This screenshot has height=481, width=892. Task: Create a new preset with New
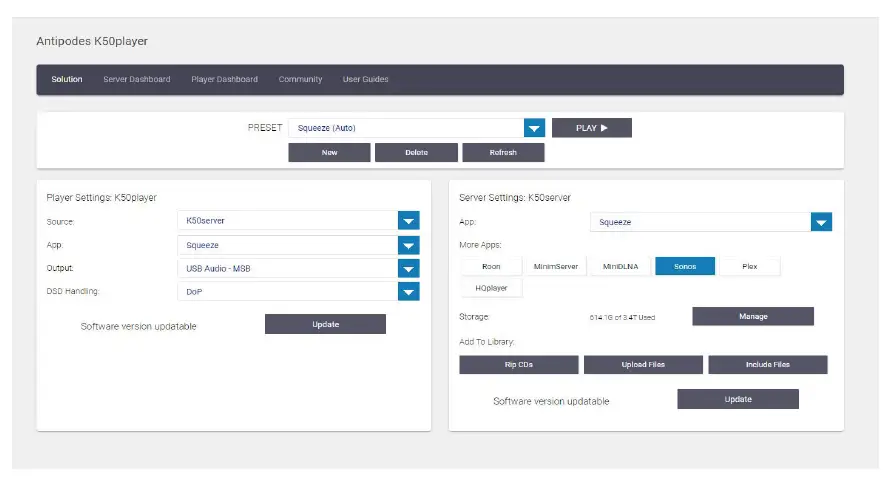(x=329, y=152)
